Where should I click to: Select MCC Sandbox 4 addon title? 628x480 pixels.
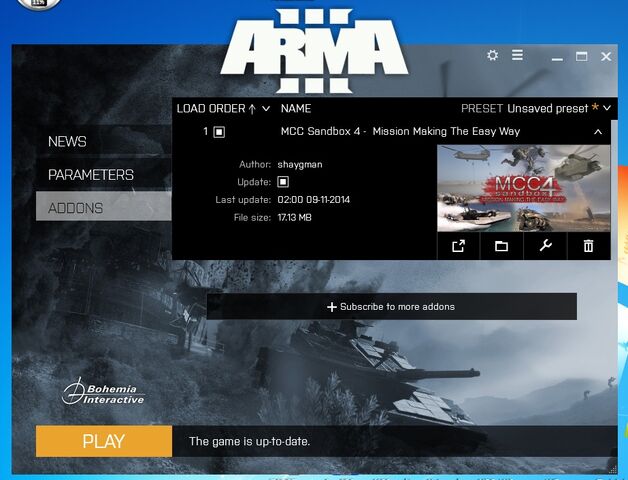coord(401,131)
